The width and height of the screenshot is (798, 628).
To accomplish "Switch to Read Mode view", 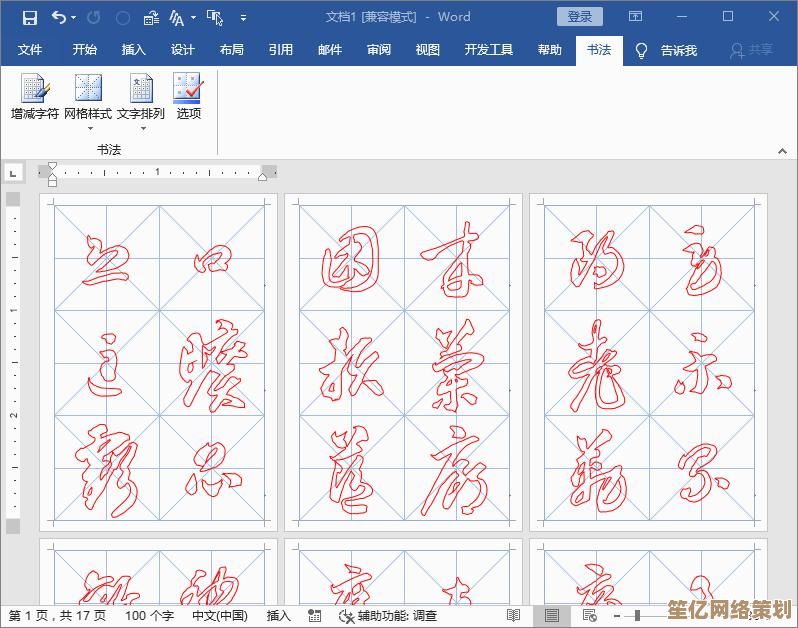I will point(513,616).
